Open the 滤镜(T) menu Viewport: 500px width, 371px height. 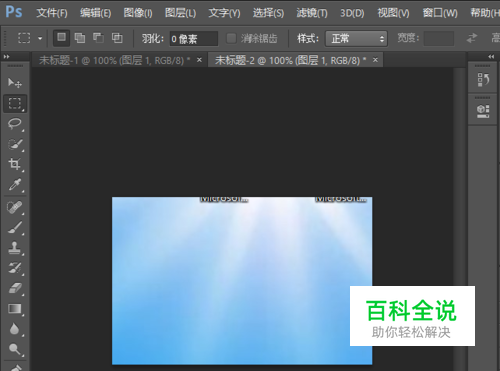[312, 13]
